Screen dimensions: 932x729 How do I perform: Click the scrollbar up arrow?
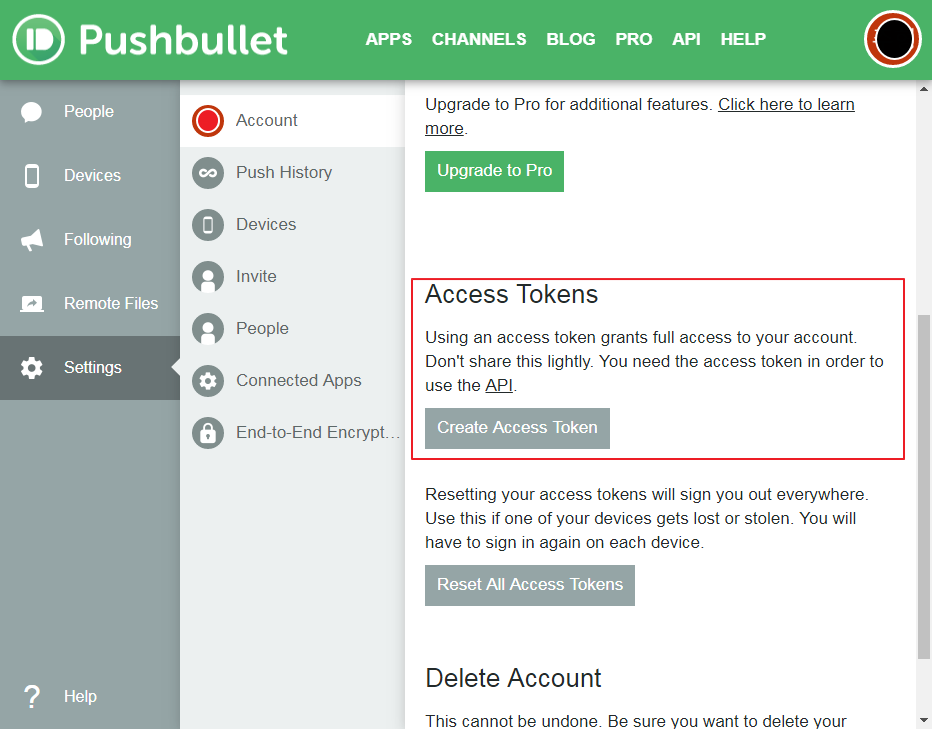pos(924,89)
